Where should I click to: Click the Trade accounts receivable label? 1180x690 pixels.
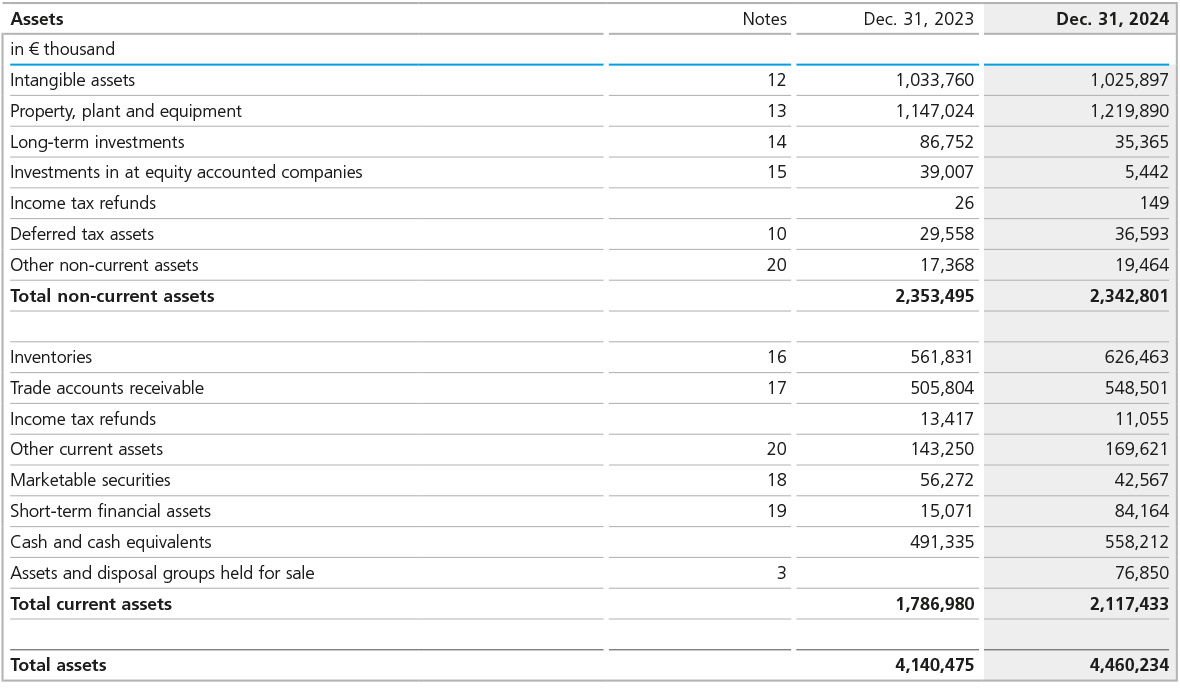107,388
